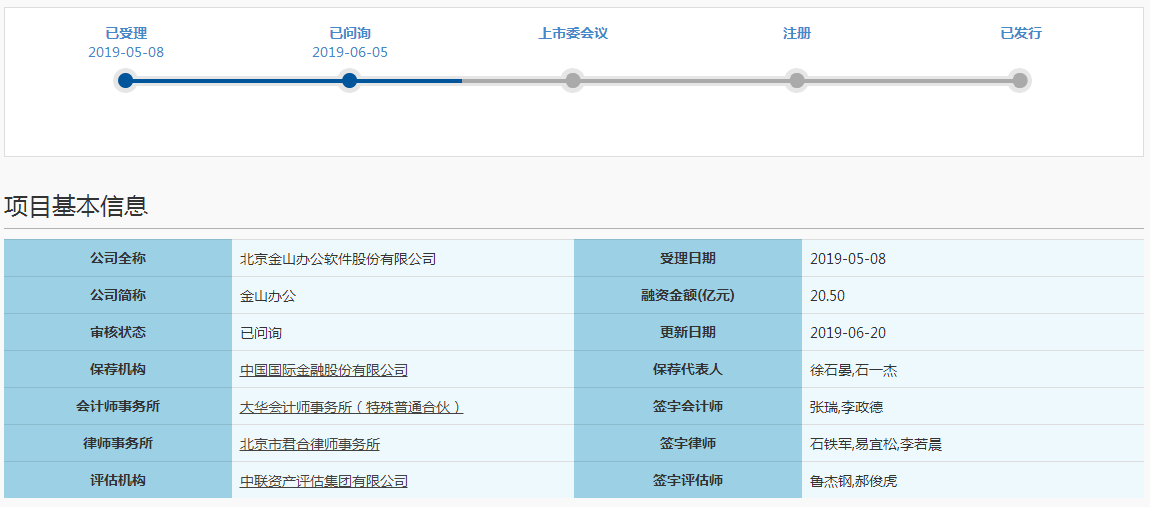This screenshot has width=1150, height=507.
Task: Open 北京市君合律师事务所 link
Action: pos(310,444)
